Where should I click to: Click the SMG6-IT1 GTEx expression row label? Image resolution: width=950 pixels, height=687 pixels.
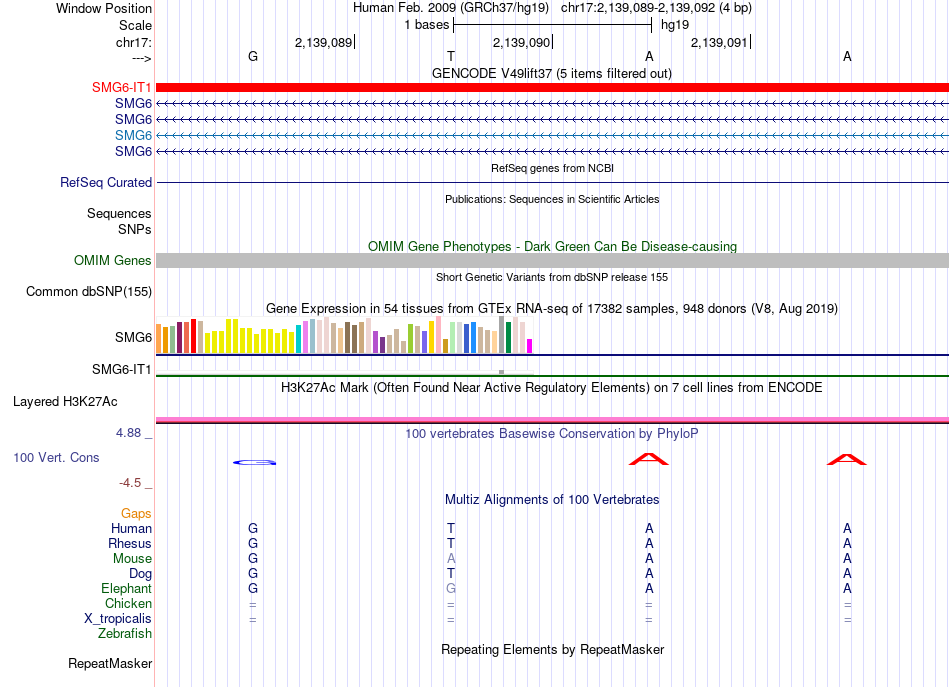point(121,369)
